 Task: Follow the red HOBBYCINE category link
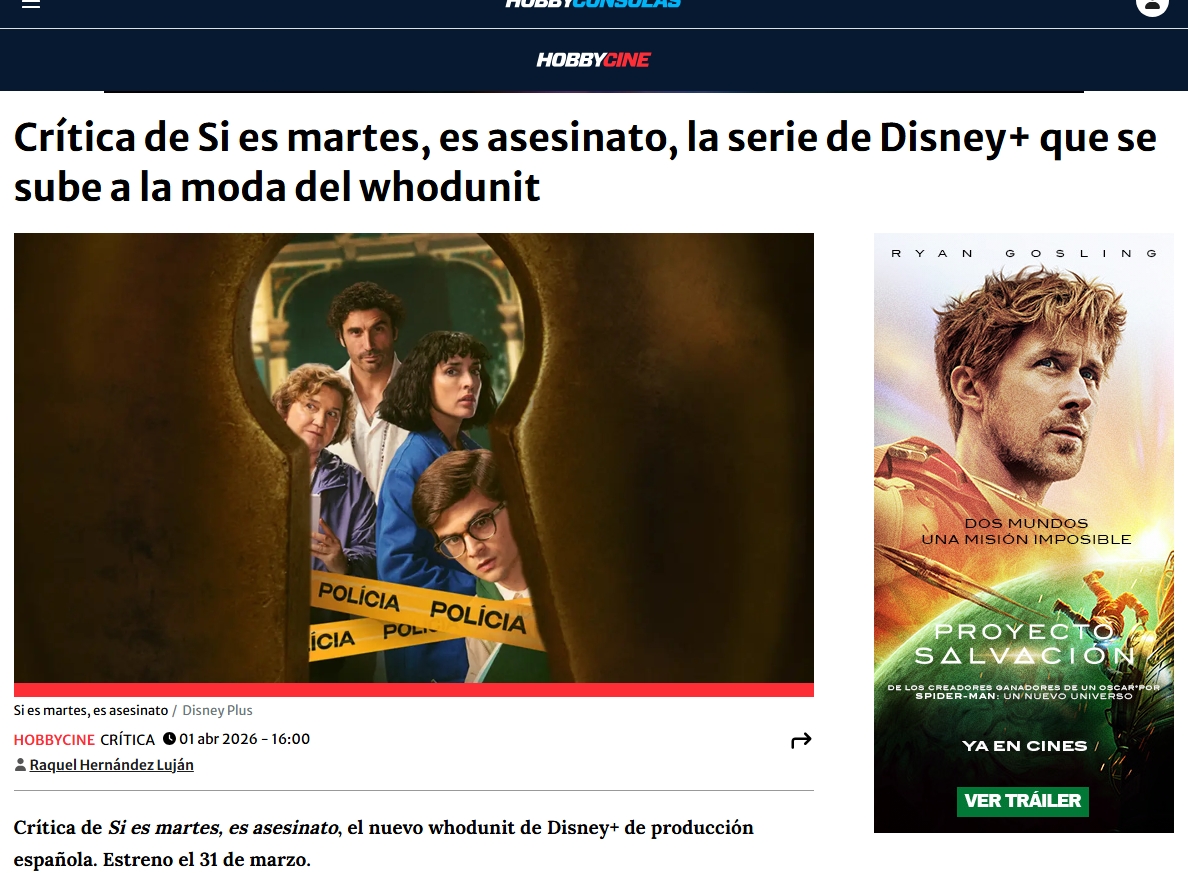tap(54, 740)
